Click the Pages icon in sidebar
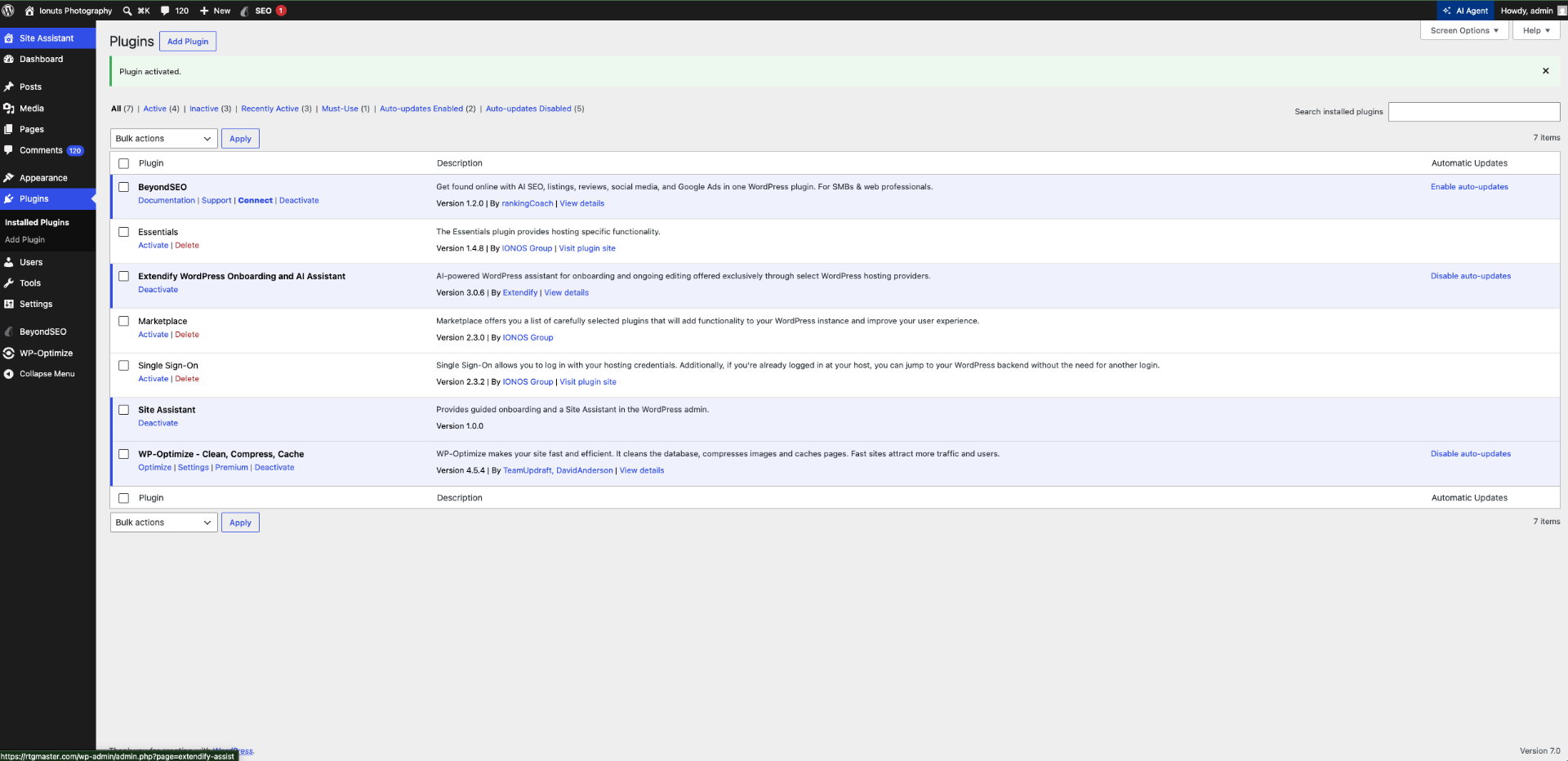 pyautogui.click(x=9, y=129)
